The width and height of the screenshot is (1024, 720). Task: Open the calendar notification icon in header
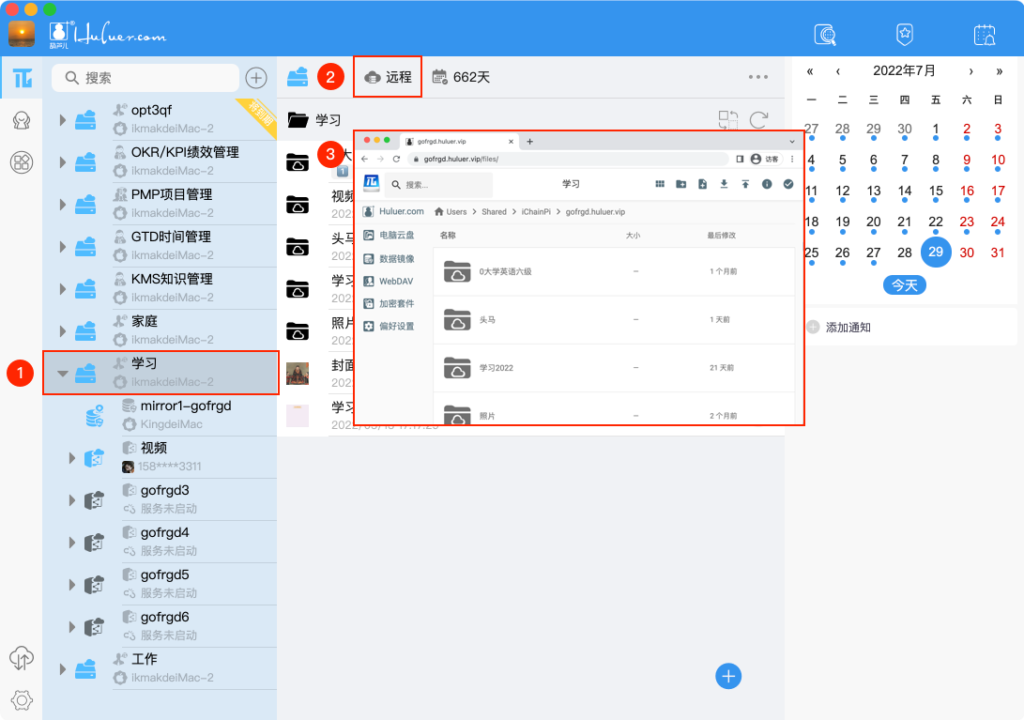click(x=984, y=35)
